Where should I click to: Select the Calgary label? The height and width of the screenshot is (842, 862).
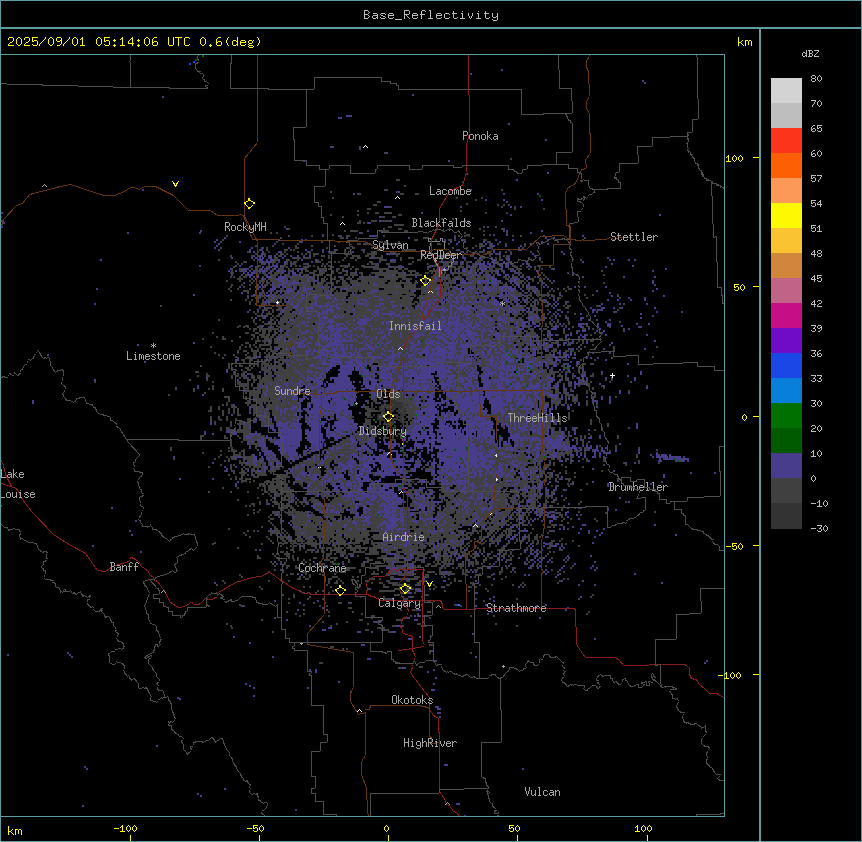(399, 603)
